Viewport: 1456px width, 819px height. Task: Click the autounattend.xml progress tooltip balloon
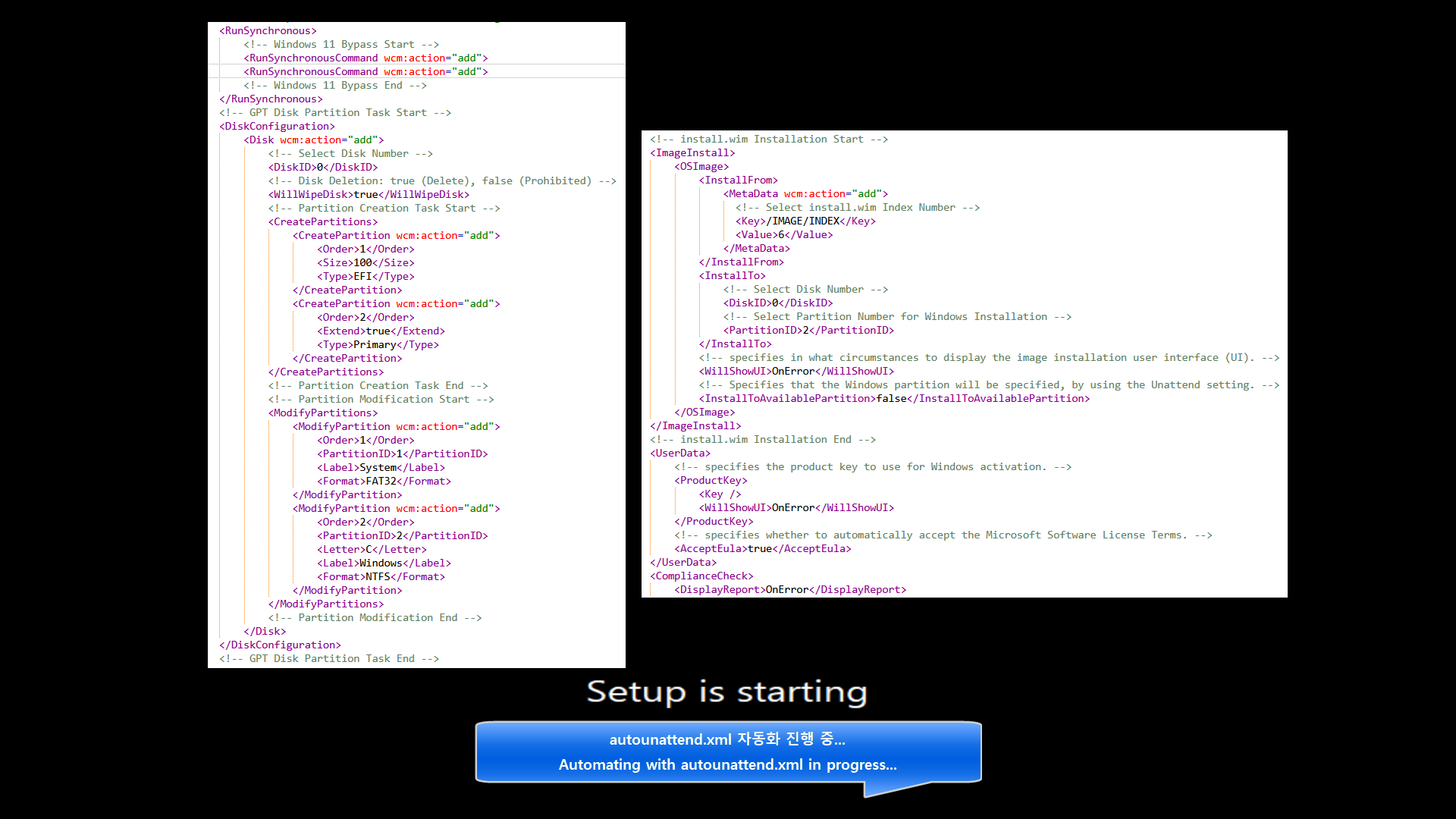[x=728, y=752]
